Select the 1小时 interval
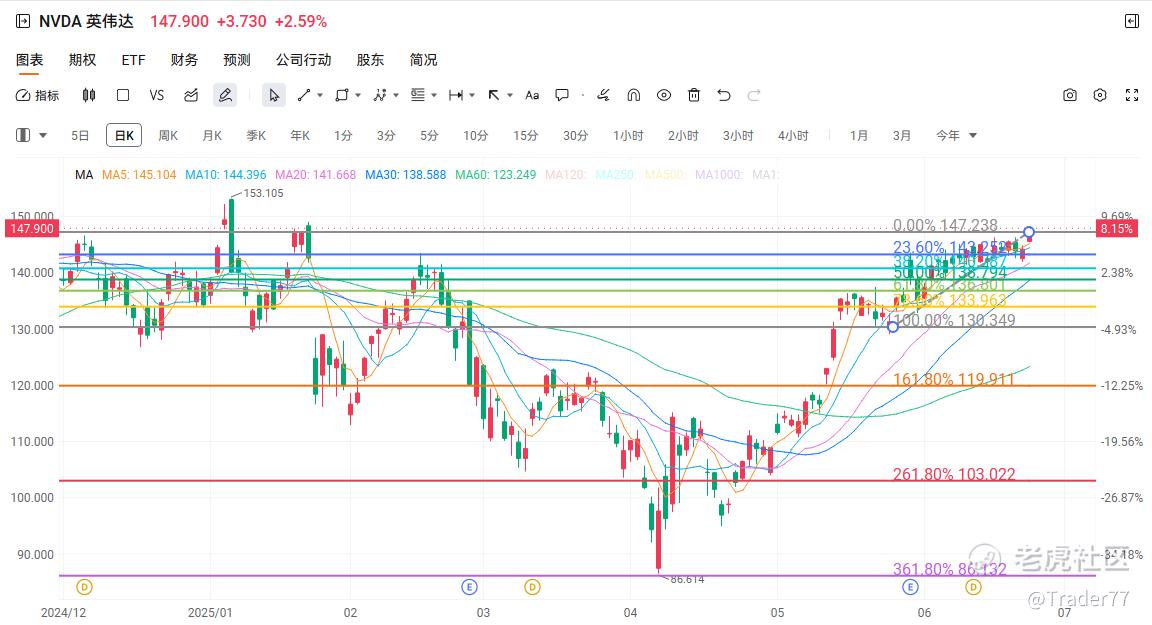This screenshot has height=625, width=1152. (628, 135)
